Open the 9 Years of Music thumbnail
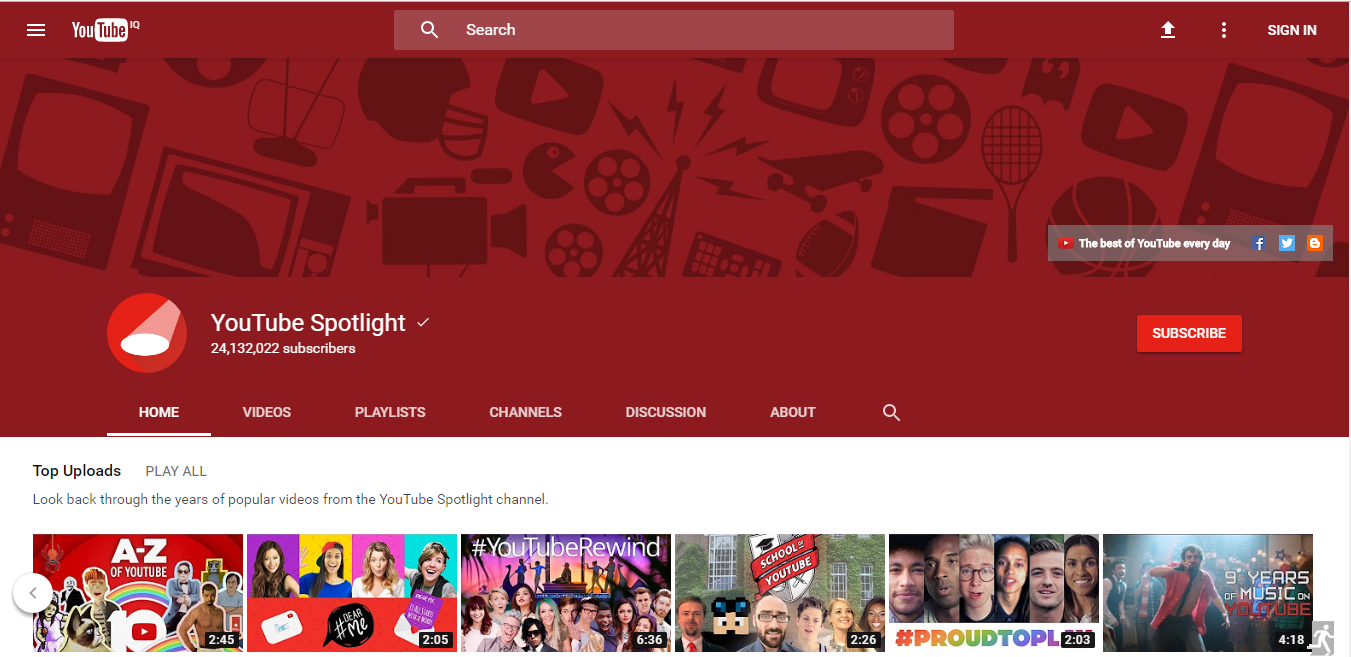This screenshot has width=1351, height=657. pyautogui.click(x=1208, y=593)
